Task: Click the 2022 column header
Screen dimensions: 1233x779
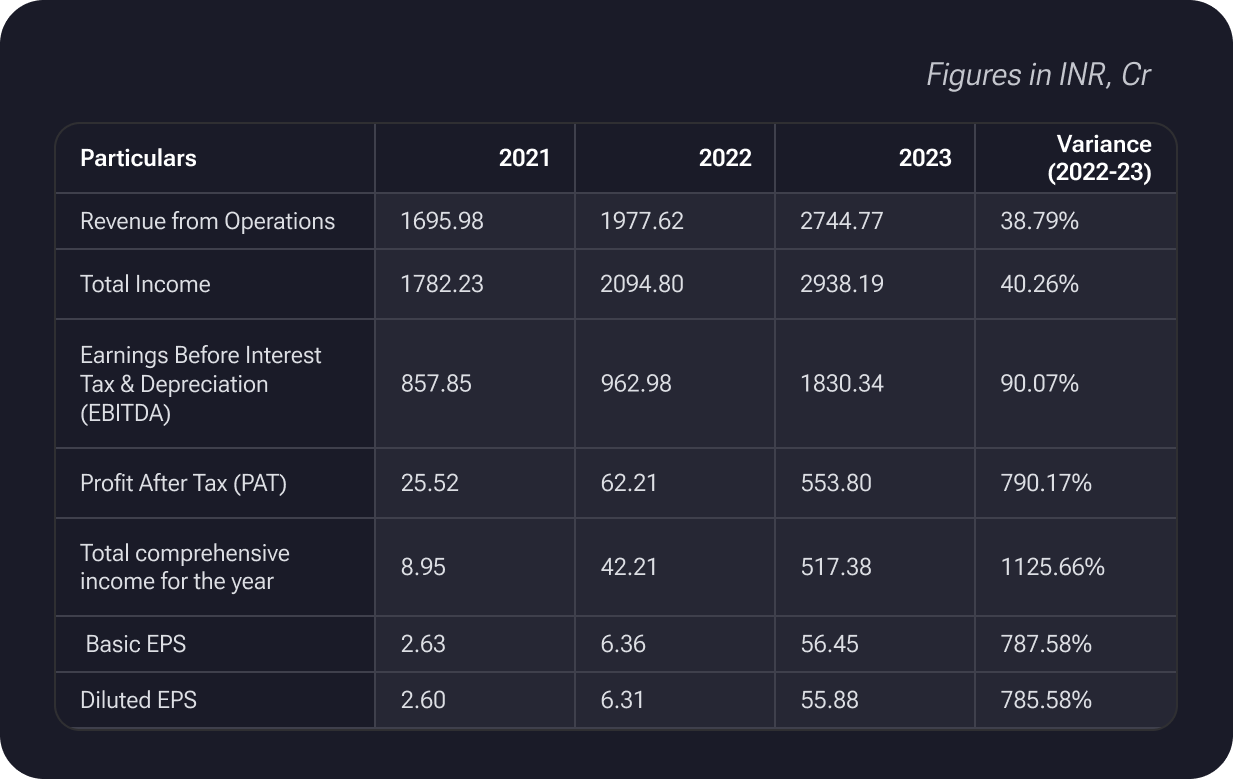Action: [x=725, y=158]
